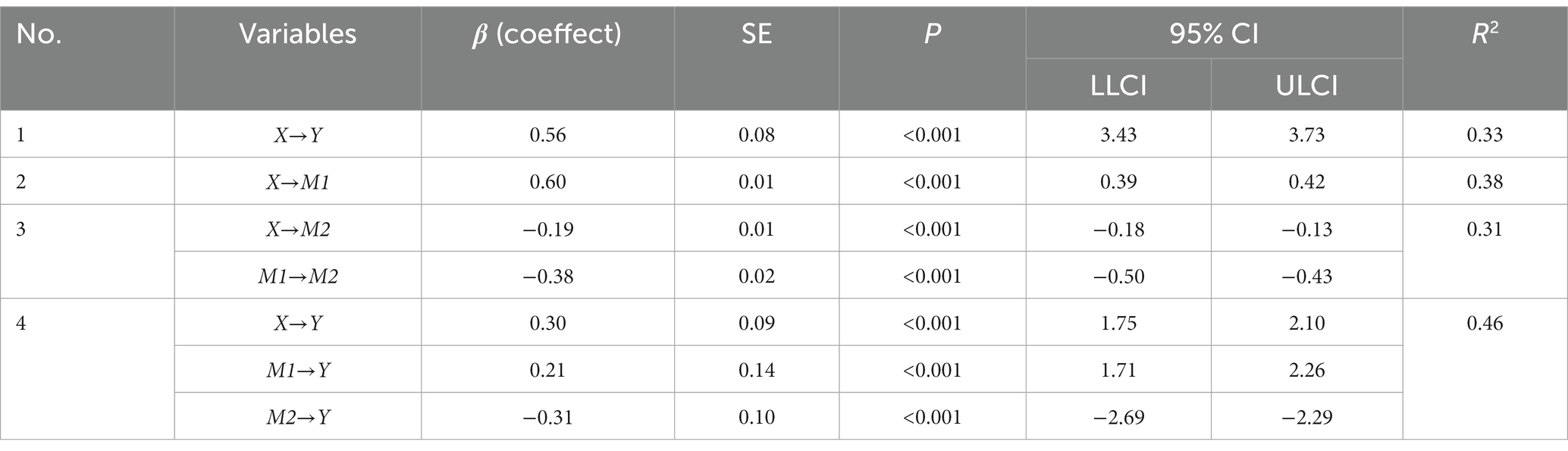Select SE value 0.14
Image resolution: width=1568 pixels, height=451 pixels.
[x=756, y=370]
